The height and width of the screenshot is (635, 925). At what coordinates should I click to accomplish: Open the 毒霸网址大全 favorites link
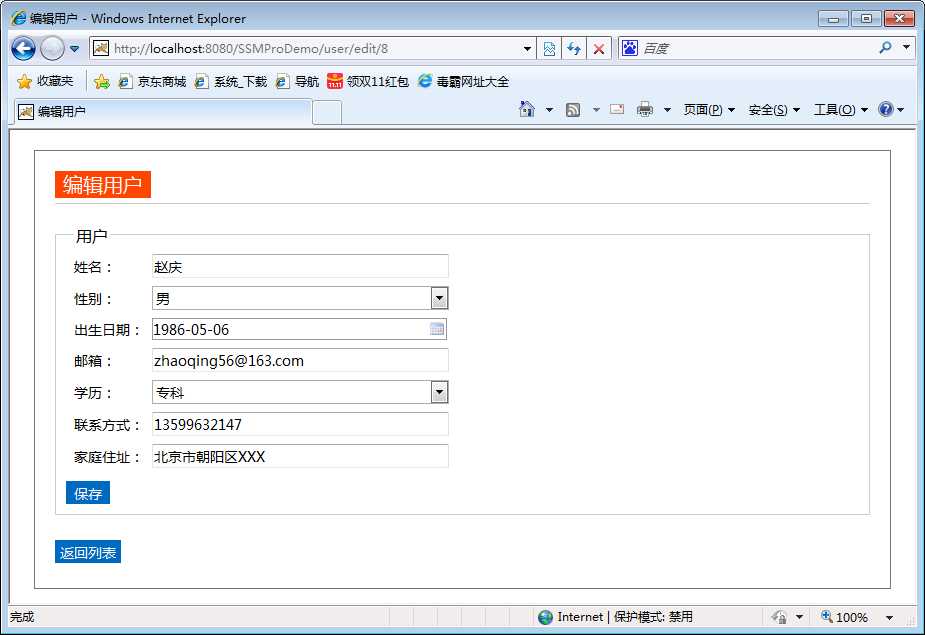[x=463, y=81]
